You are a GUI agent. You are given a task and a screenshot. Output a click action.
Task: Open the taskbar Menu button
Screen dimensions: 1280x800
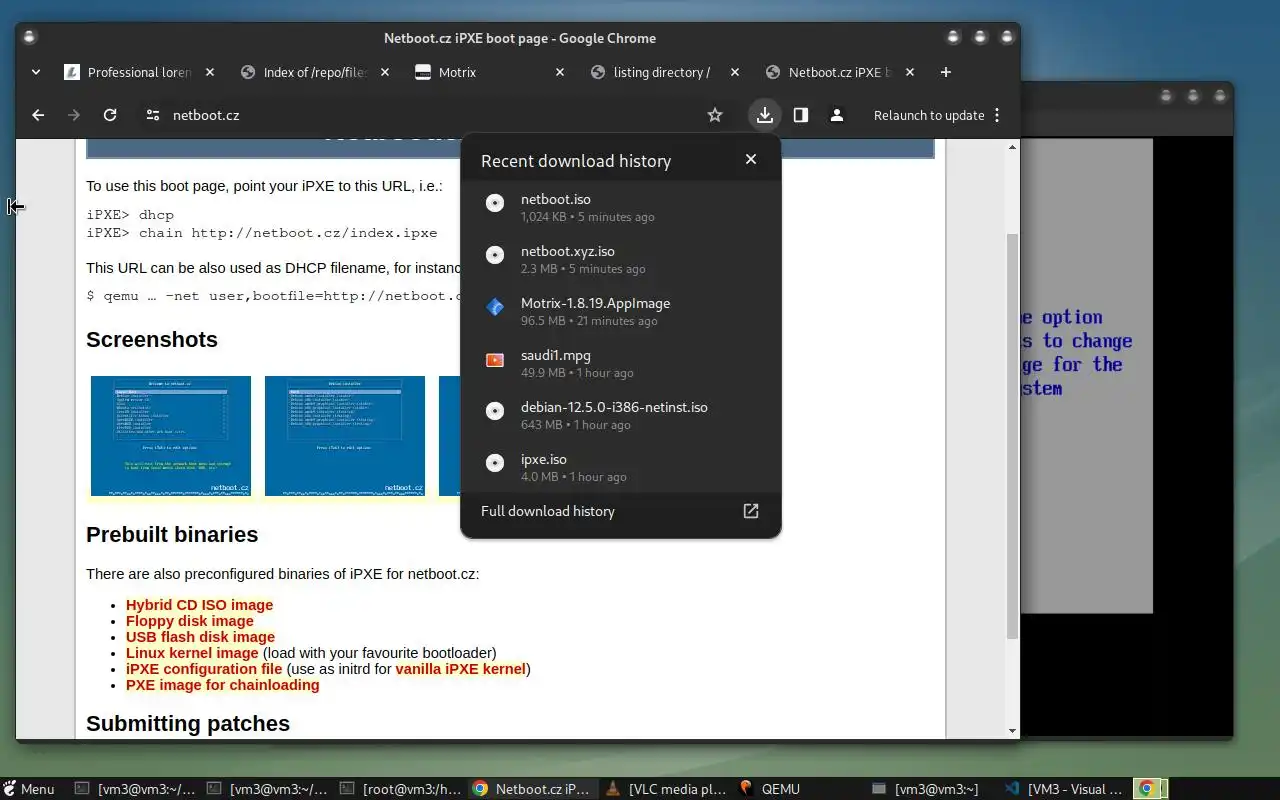coord(29,789)
